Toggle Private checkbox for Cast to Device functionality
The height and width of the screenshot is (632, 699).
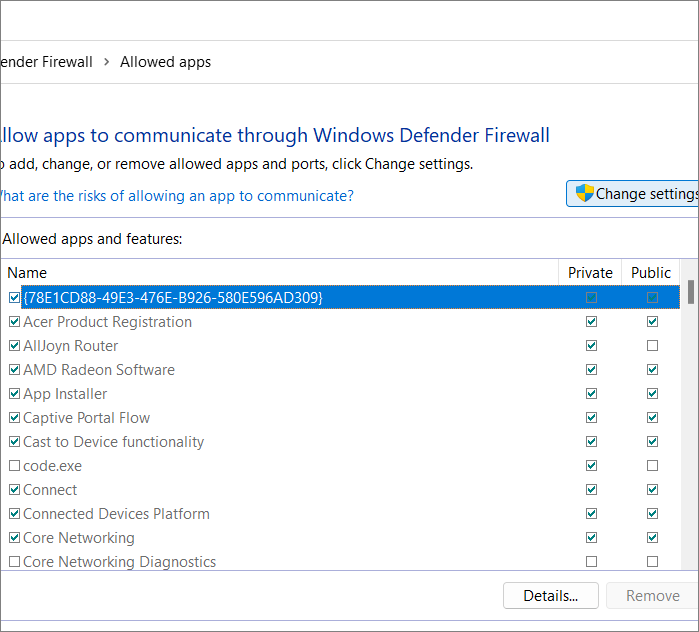pyautogui.click(x=591, y=442)
